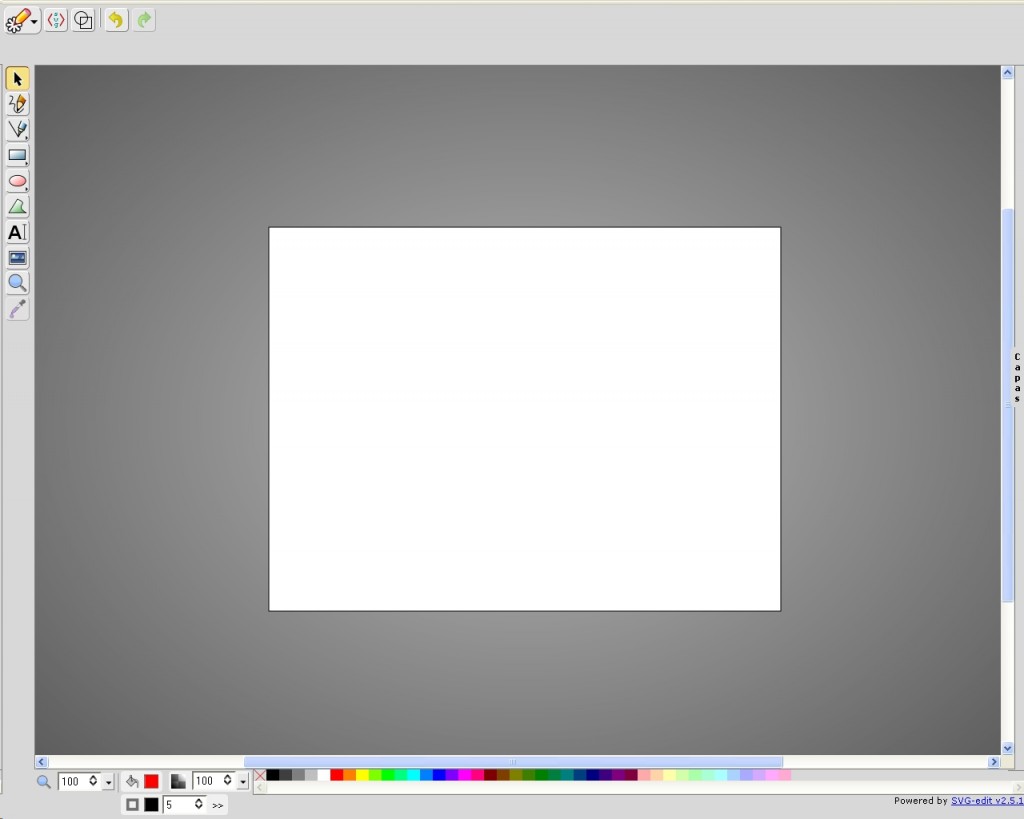Pick the Rectangle tool
This screenshot has height=819, width=1024.
point(17,156)
